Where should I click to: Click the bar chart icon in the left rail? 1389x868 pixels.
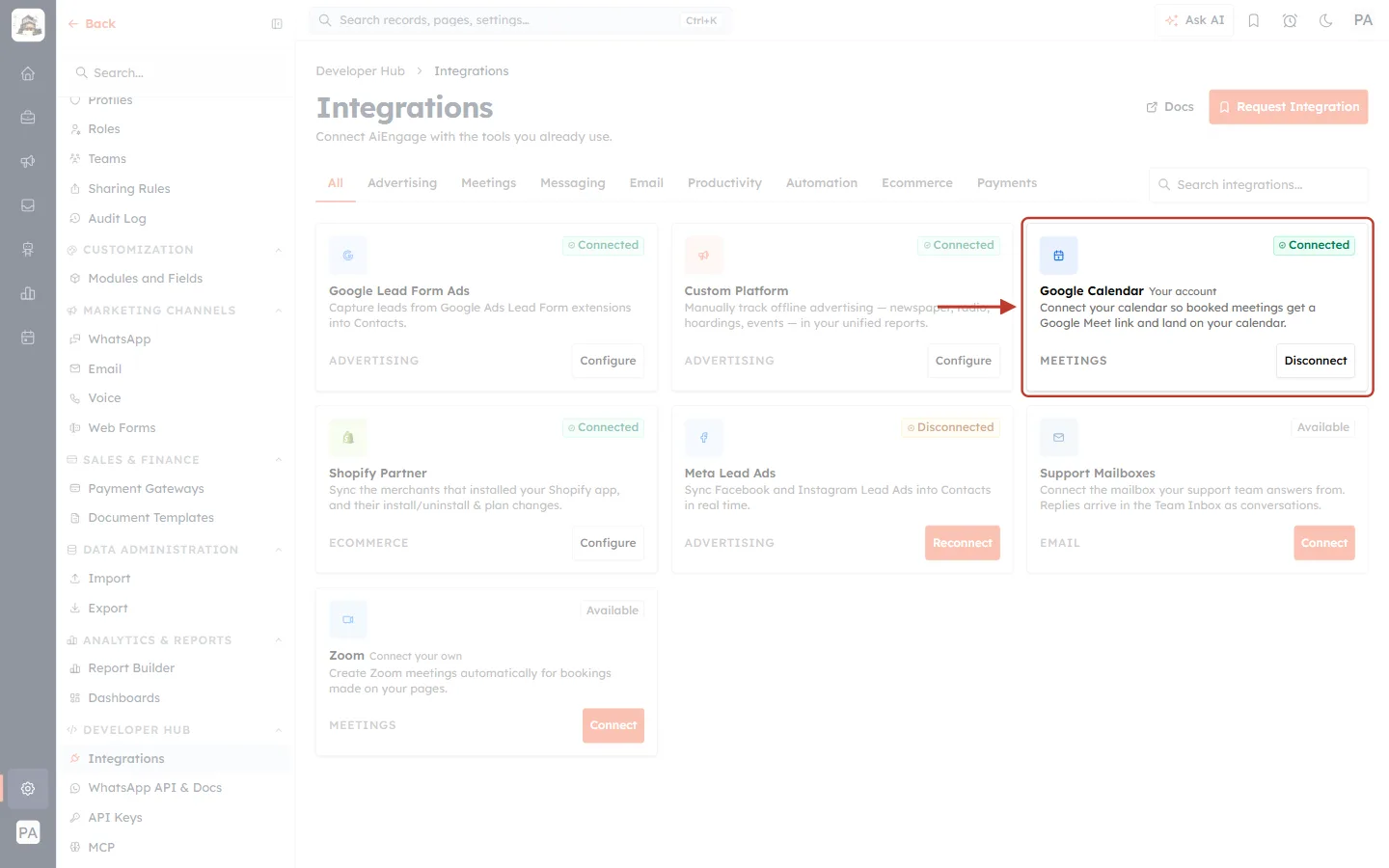click(28, 293)
